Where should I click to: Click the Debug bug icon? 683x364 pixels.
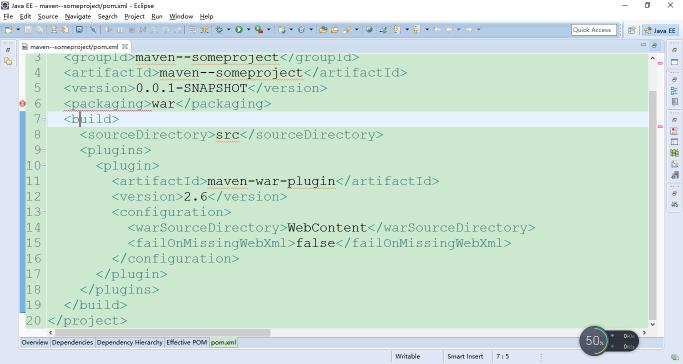[x=219, y=30]
